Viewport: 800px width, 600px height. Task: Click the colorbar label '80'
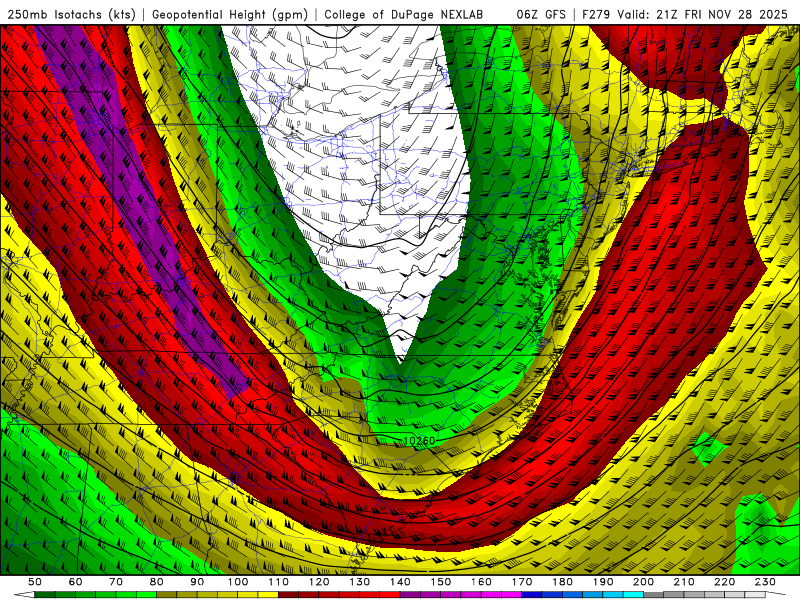156,582
